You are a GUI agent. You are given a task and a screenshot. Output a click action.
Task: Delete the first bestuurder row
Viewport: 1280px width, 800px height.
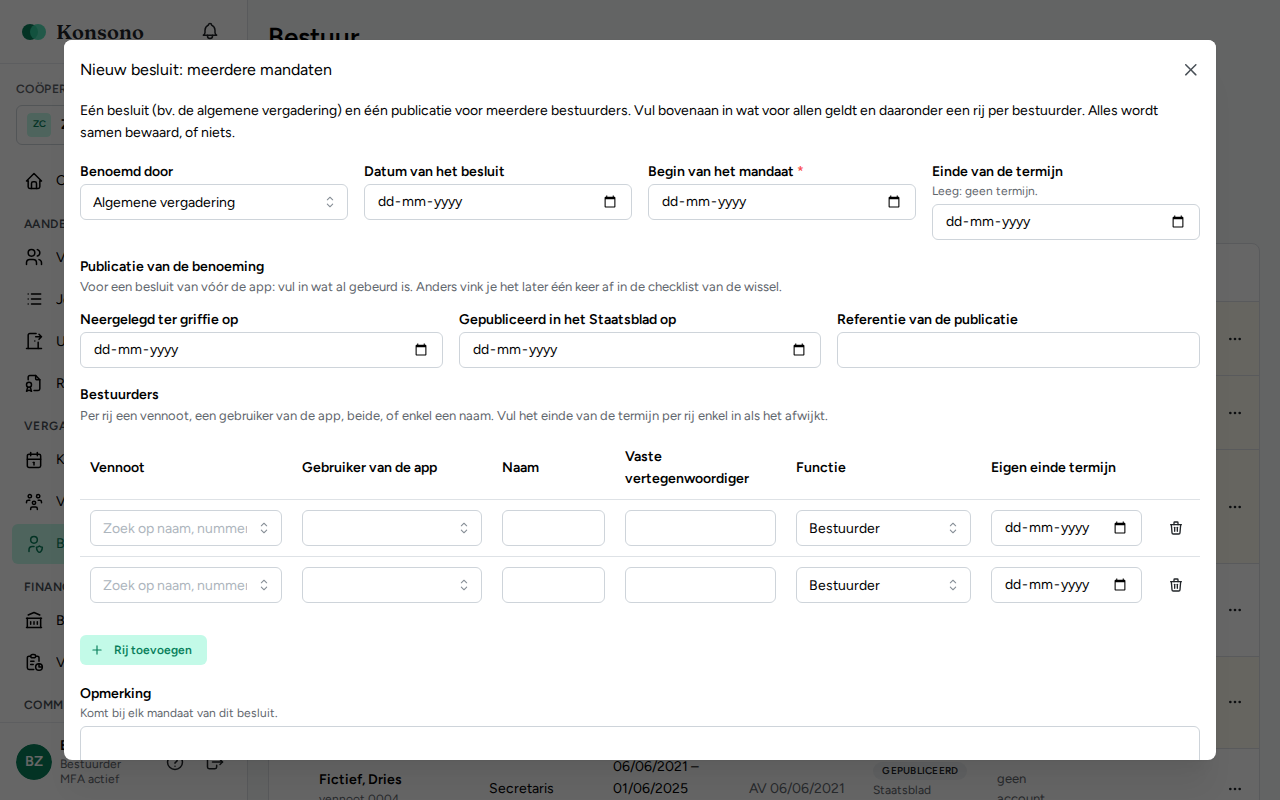click(x=1176, y=528)
